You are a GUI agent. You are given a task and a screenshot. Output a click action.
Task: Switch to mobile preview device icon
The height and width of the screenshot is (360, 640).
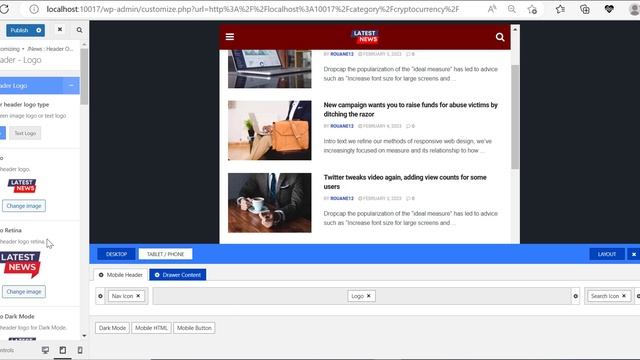click(x=80, y=350)
